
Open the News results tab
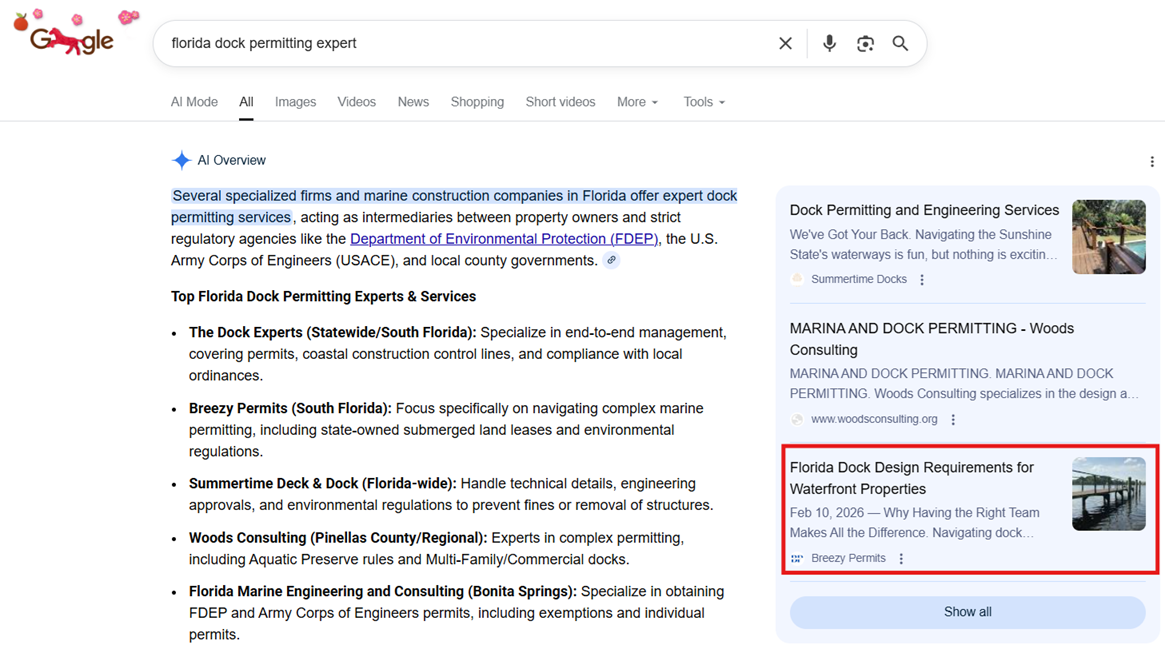pyautogui.click(x=413, y=102)
